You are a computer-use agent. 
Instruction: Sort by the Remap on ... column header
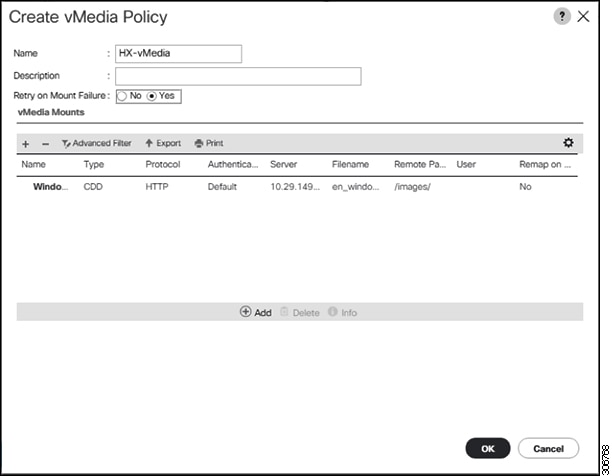(x=545, y=164)
